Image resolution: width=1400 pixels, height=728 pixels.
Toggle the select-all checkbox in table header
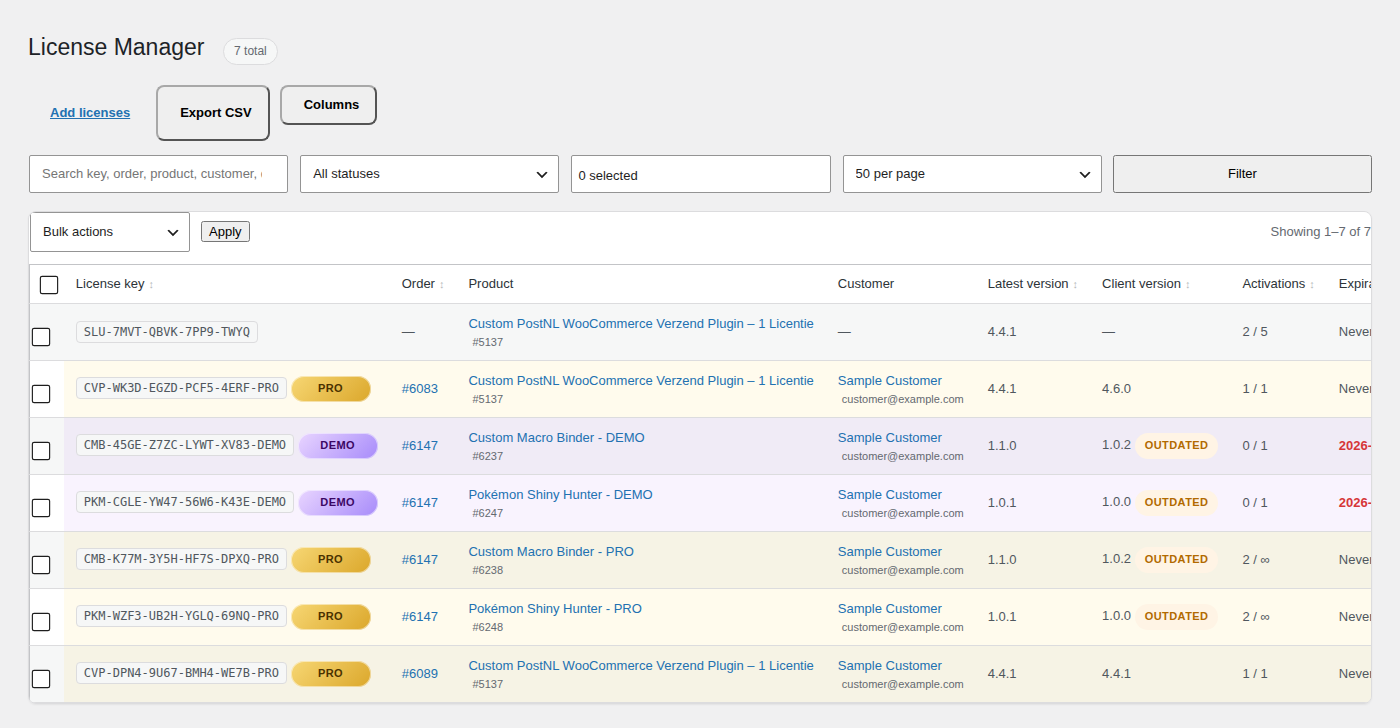[x=49, y=285]
